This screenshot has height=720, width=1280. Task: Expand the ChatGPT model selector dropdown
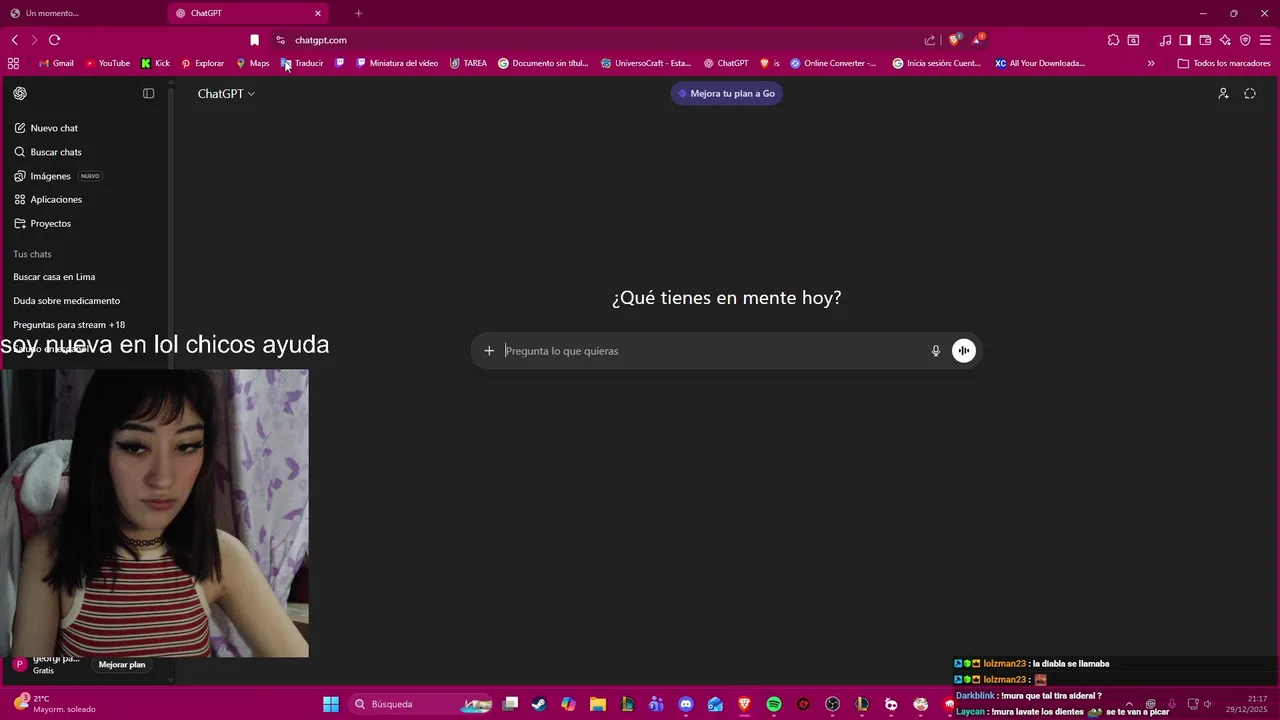pyautogui.click(x=226, y=93)
